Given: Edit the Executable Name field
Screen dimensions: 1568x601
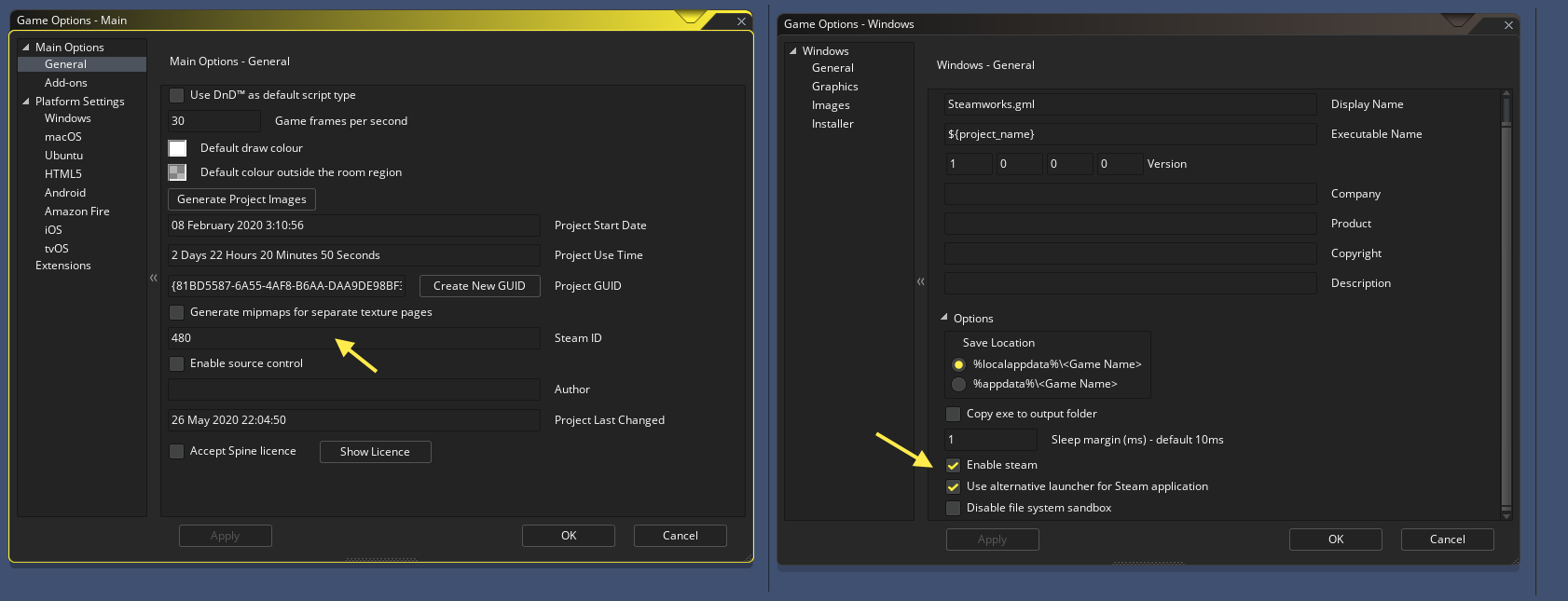Looking at the screenshot, I should (x=1131, y=134).
